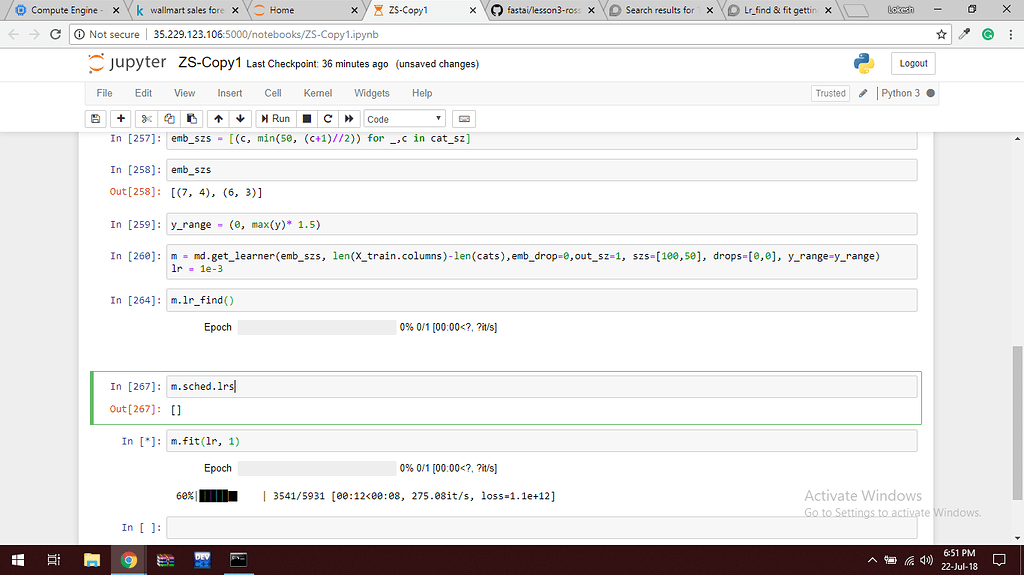Move the selected cell down
Viewport: 1024px width, 575px height.
coord(241,118)
